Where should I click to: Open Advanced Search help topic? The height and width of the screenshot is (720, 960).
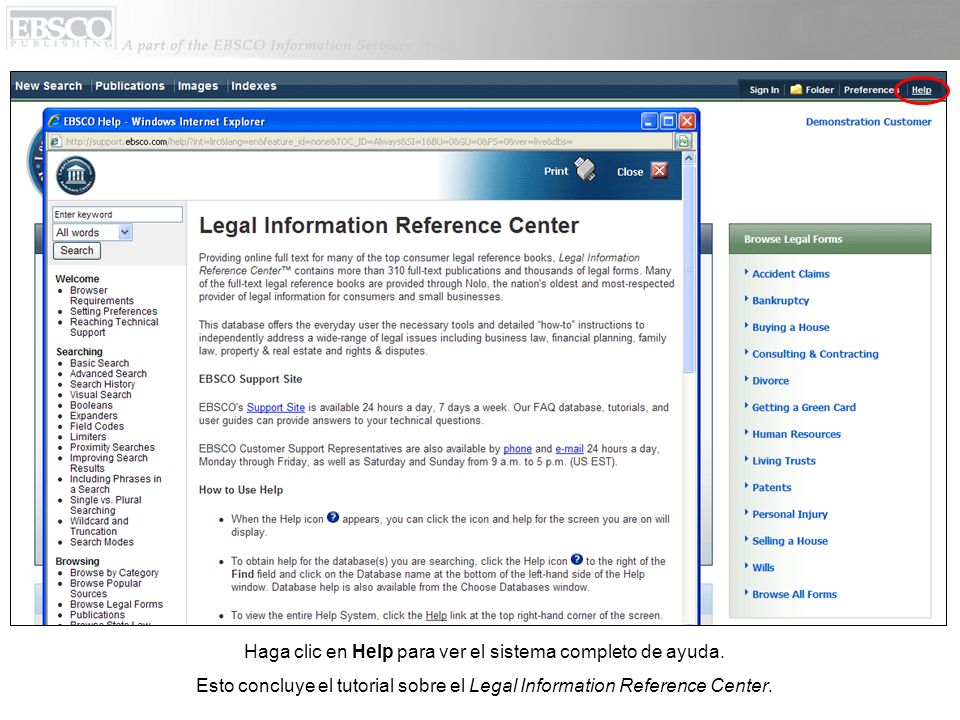[x=108, y=373]
